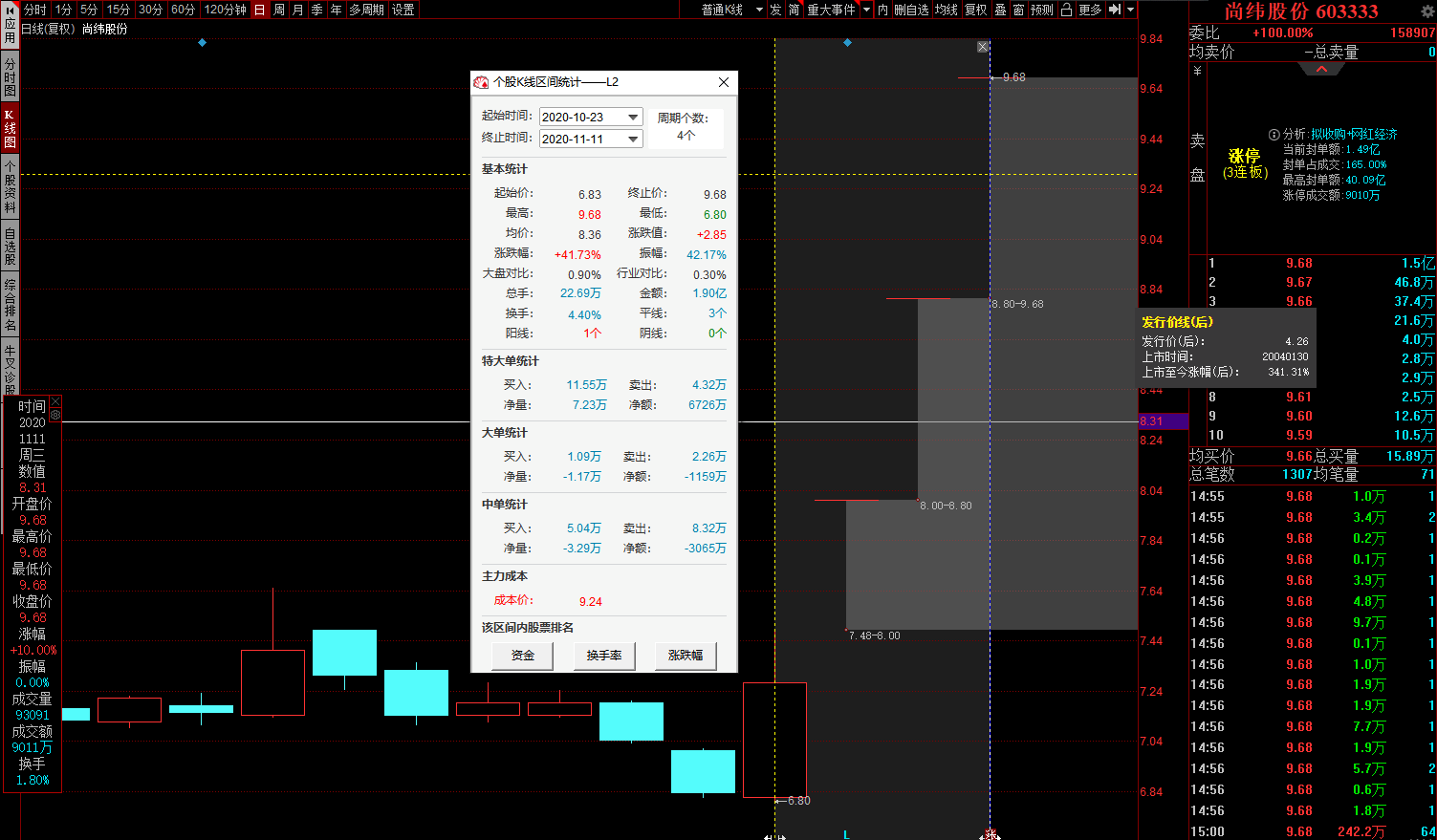Open the 更多 toolbar menu
Viewport: 1437px width, 840px height.
click(x=1091, y=10)
